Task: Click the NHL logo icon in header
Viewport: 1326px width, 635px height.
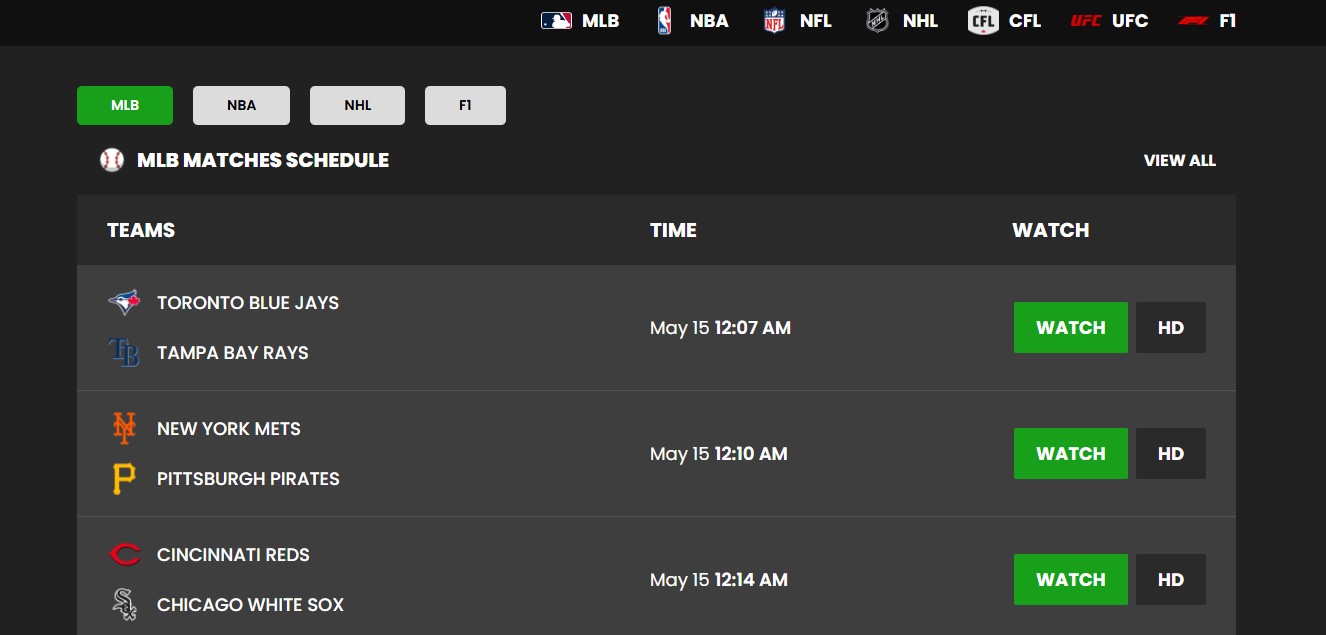Action: pos(877,21)
